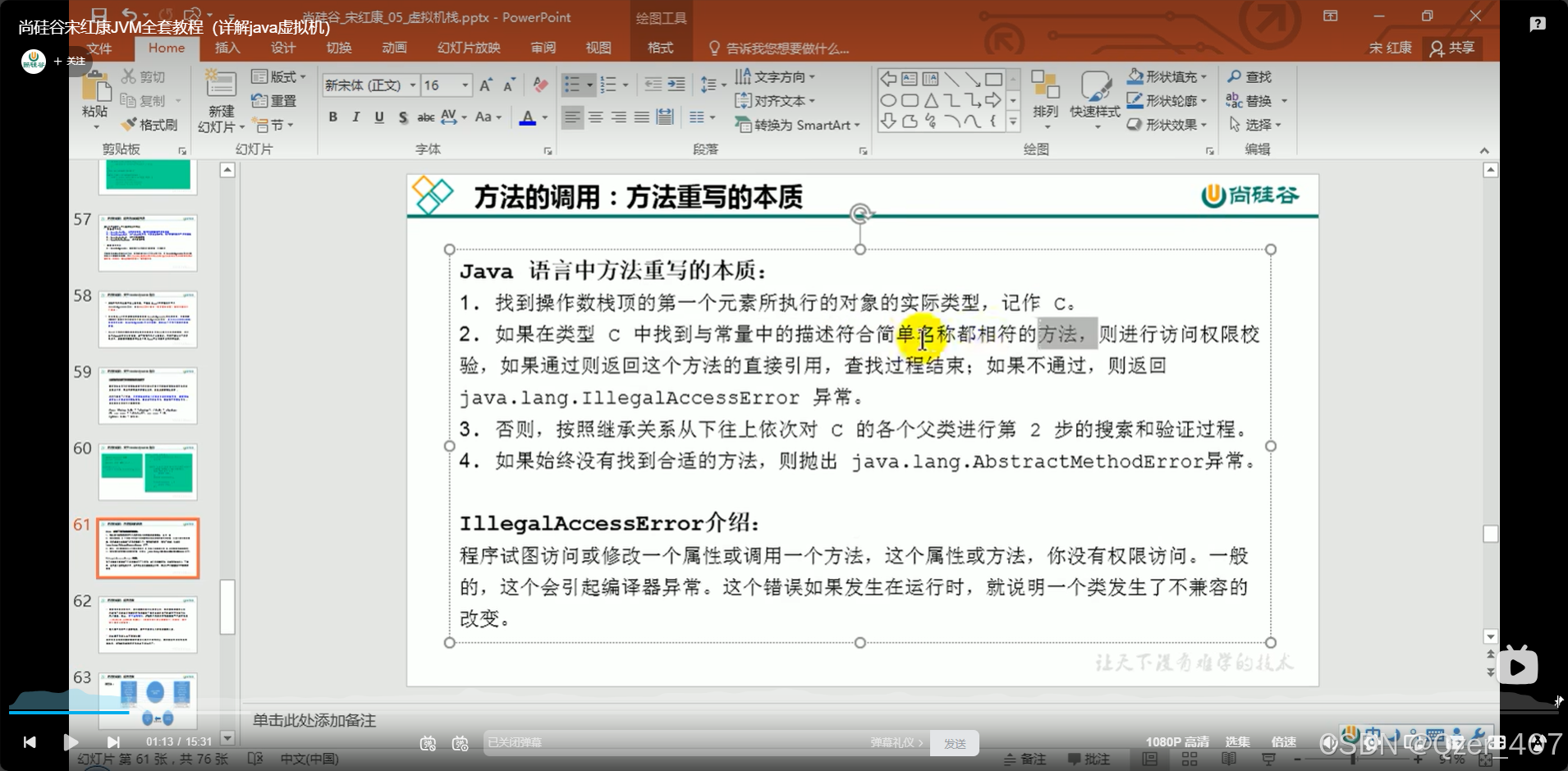Click the Share (共享) button
Image resolution: width=1568 pixels, height=771 pixels.
click(1452, 48)
